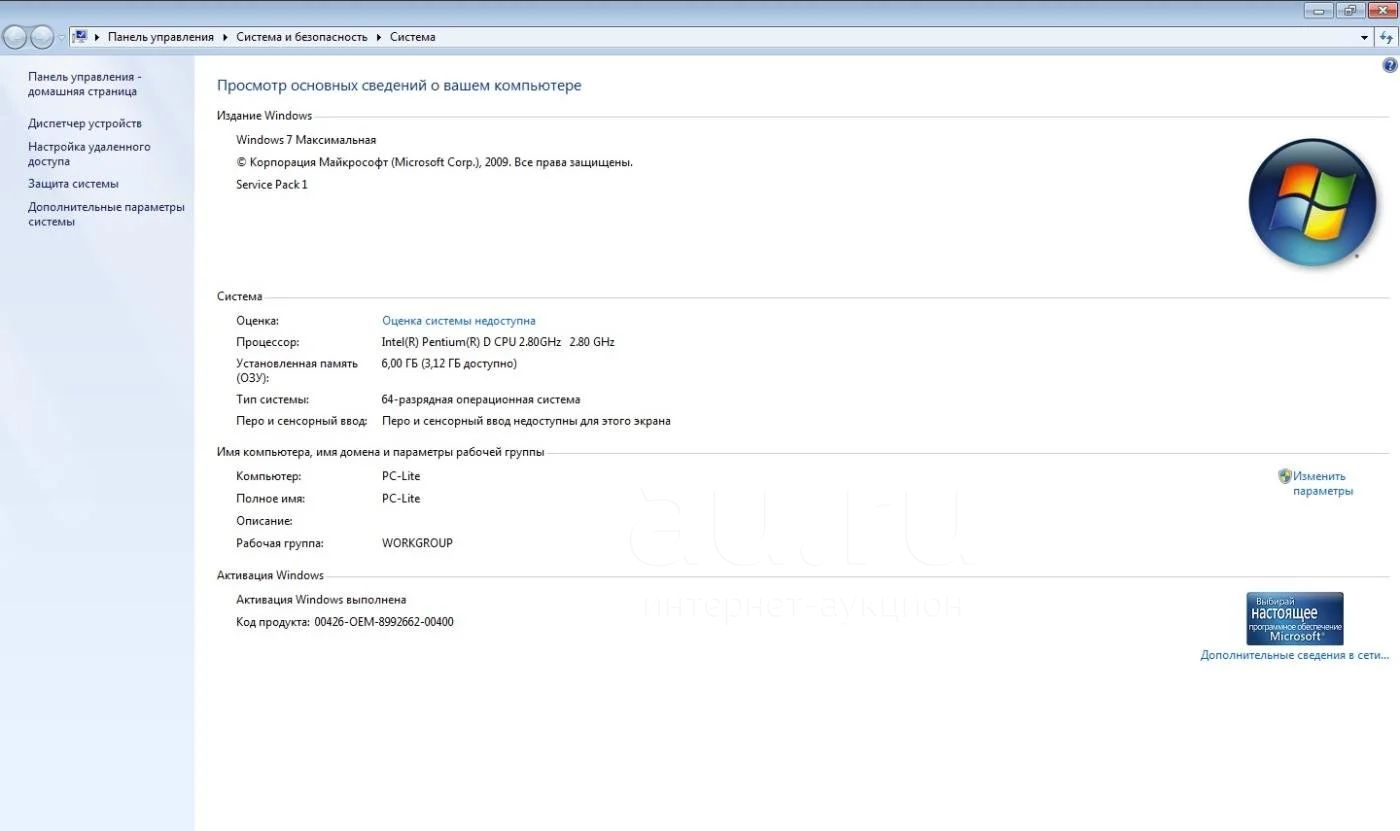Open 'Настройка удаленного доступа' sidebar link

(x=89, y=153)
